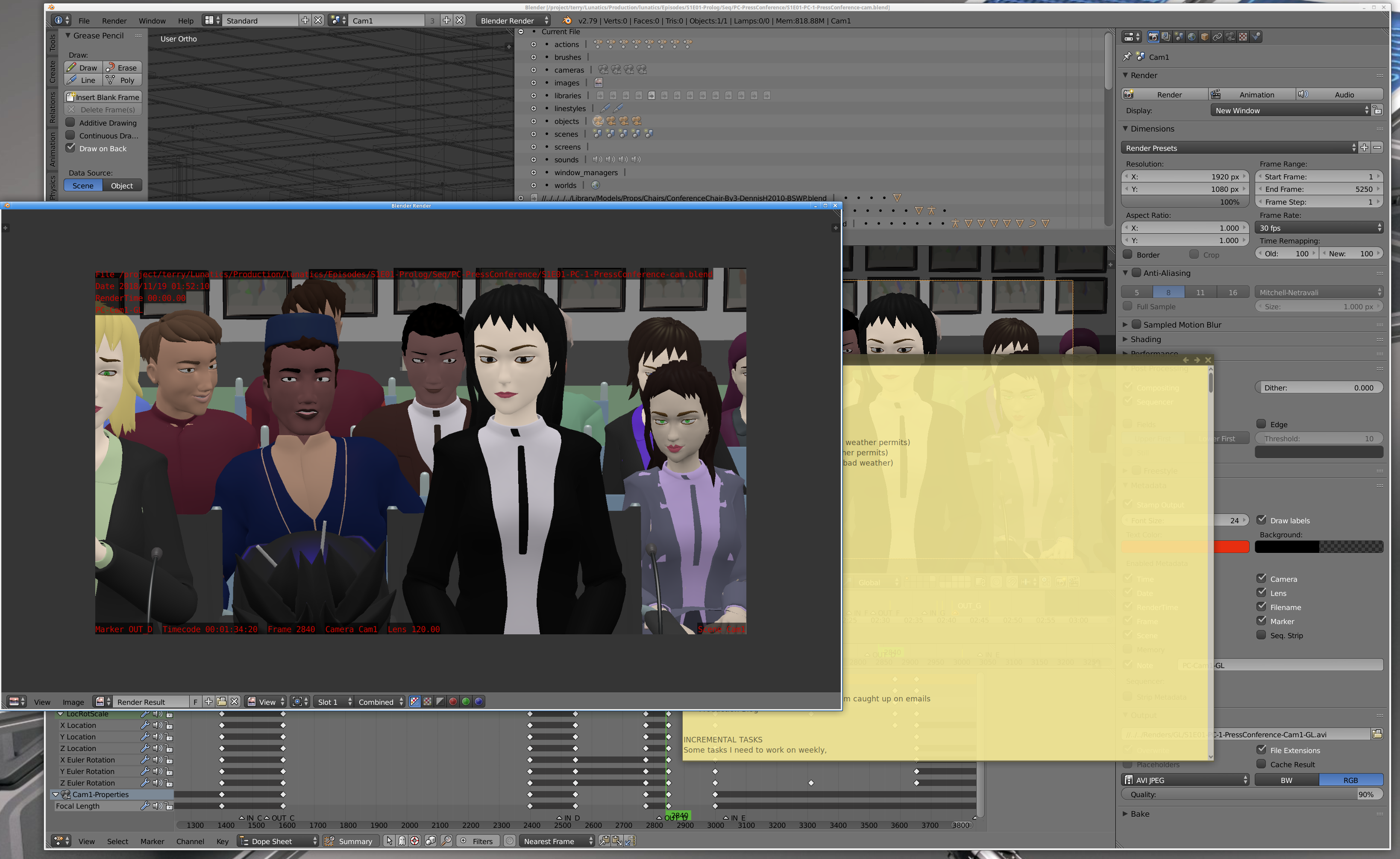Show the red channel in image editor

pos(453,702)
